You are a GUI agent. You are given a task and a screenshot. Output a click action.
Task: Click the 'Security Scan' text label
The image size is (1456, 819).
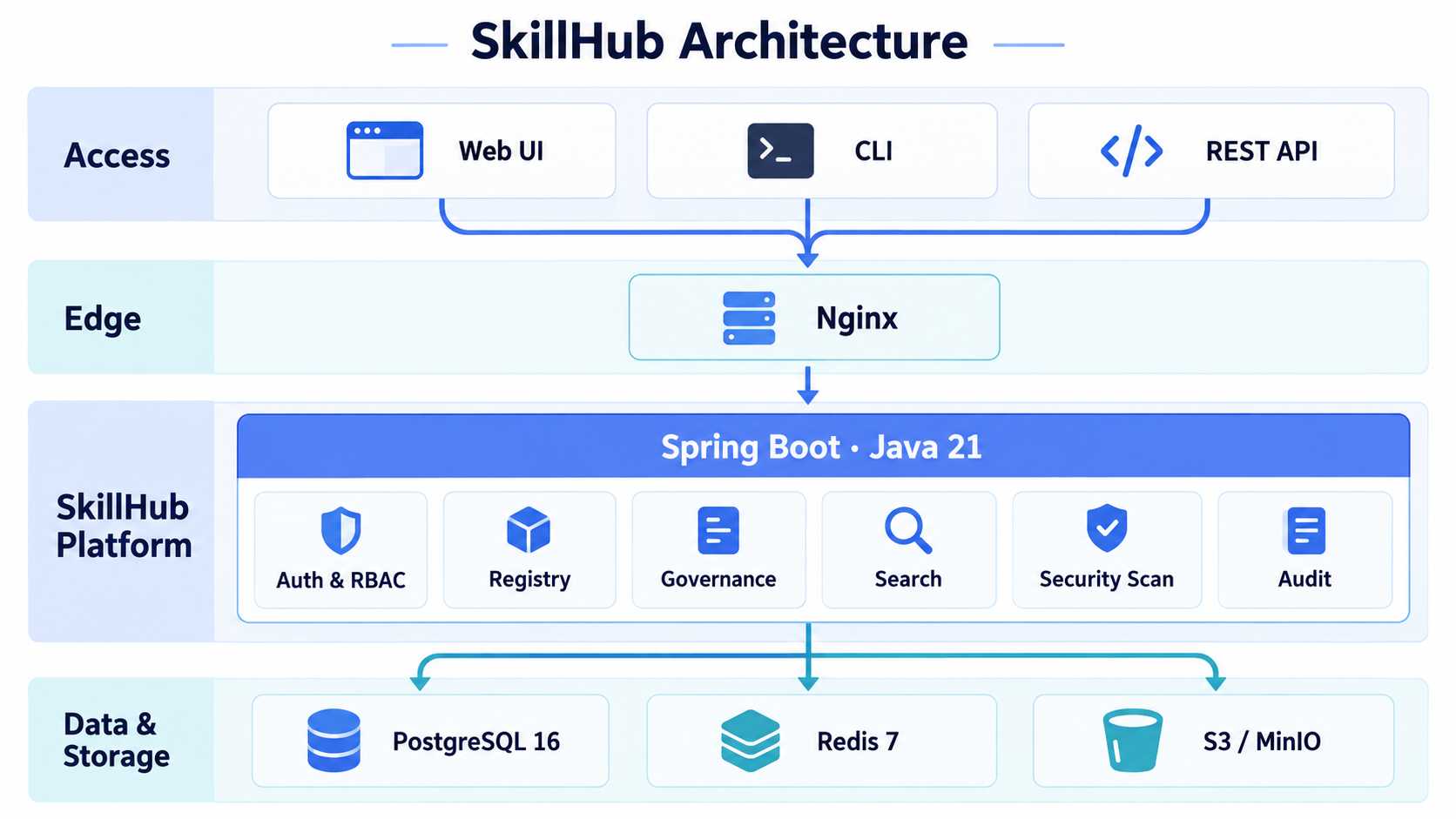[x=1107, y=581]
